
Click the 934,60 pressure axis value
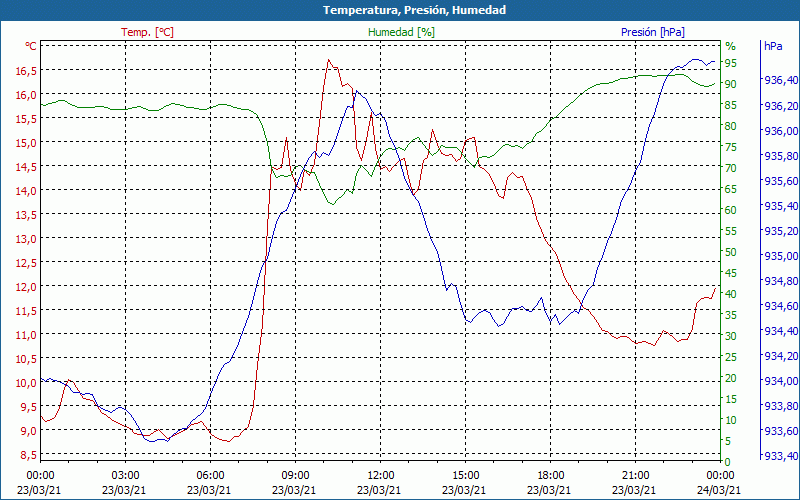pyautogui.click(x=781, y=306)
